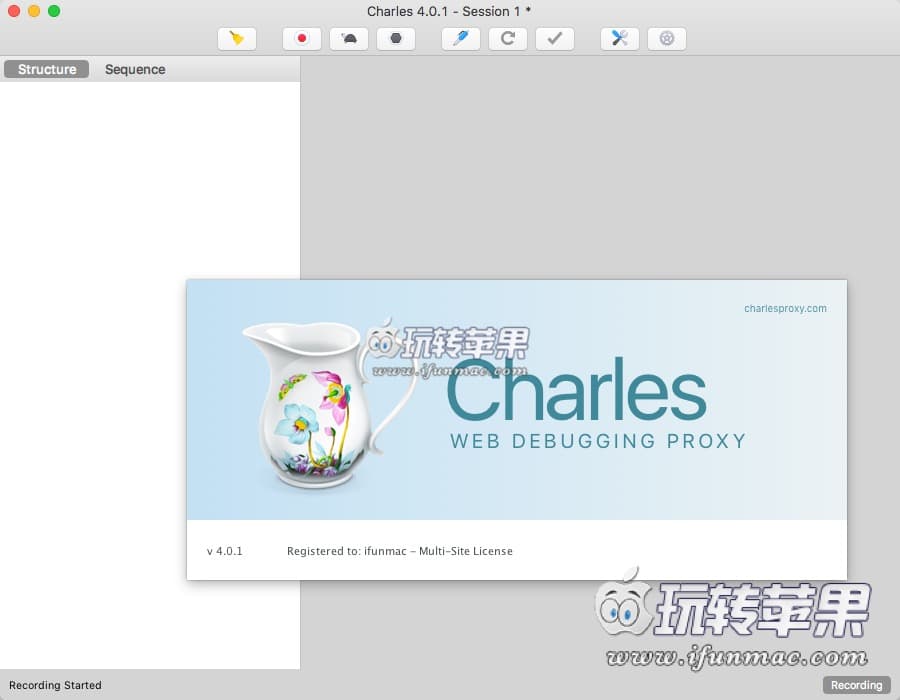Screen dimensions: 900x700
Task: Click the 'Registered to: ifunmac – Multi-Site License' text
Action: [x=399, y=551]
